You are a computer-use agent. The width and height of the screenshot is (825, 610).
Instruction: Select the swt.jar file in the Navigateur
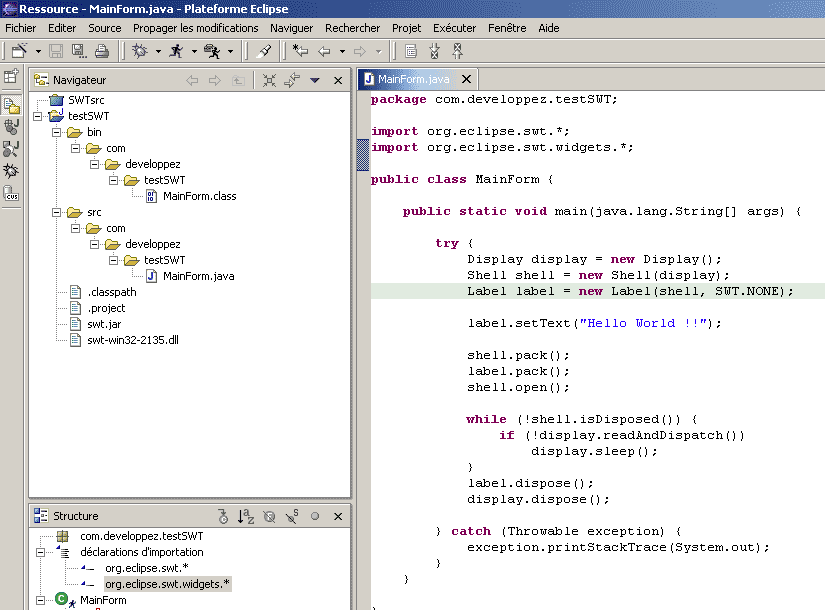[x=105, y=324]
